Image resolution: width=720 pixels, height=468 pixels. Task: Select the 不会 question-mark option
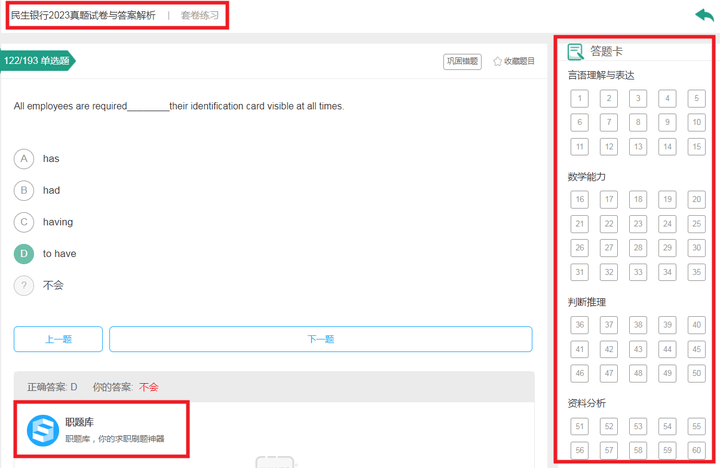click(24, 286)
